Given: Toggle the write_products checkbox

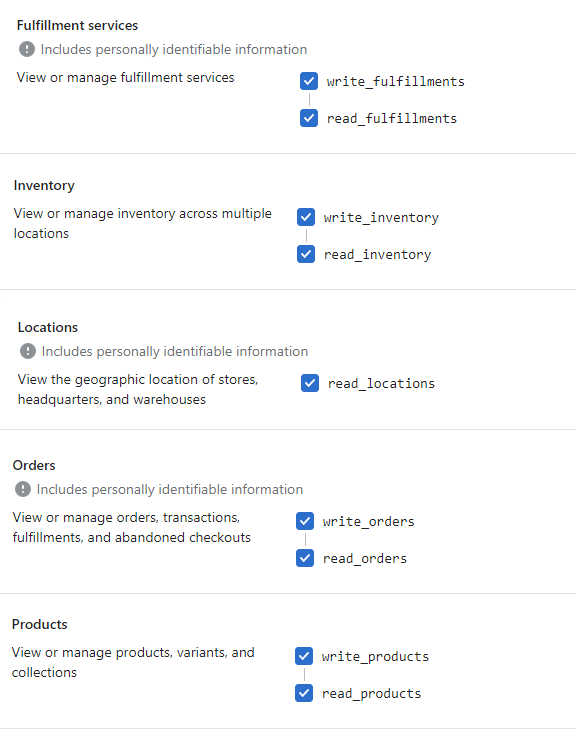Looking at the screenshot, I should pyautogui.click(x=304, y=656).
